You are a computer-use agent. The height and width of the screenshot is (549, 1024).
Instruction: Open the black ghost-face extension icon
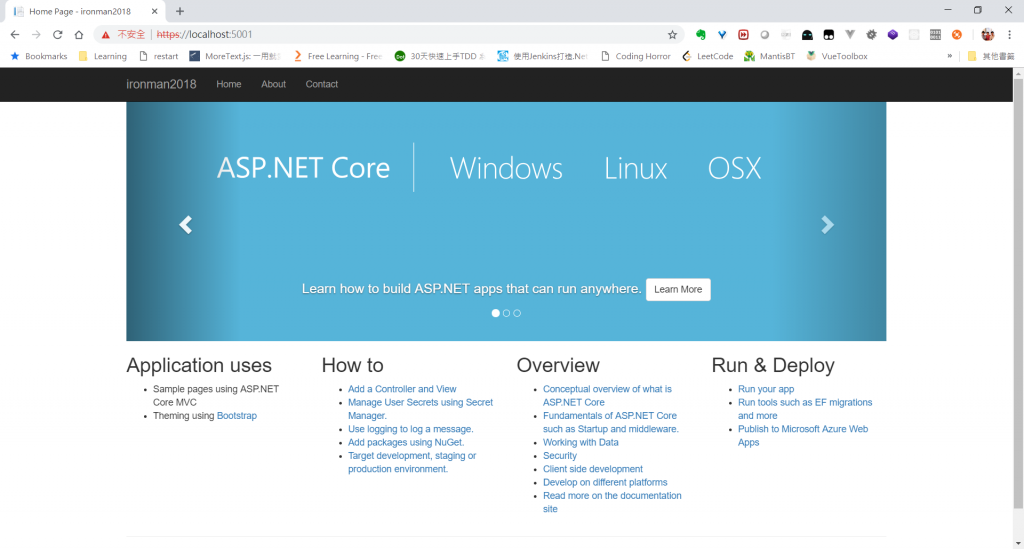point(807,35)
